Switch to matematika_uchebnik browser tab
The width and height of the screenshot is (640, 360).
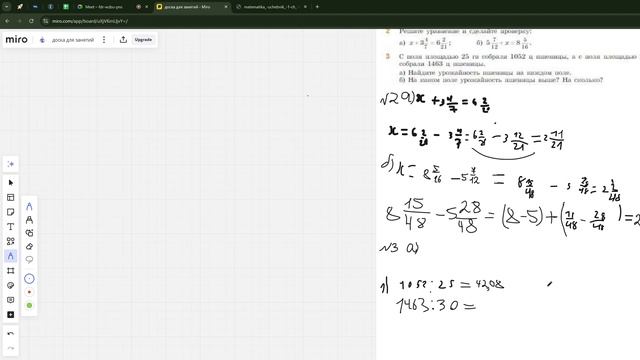[x=269, y=7]
